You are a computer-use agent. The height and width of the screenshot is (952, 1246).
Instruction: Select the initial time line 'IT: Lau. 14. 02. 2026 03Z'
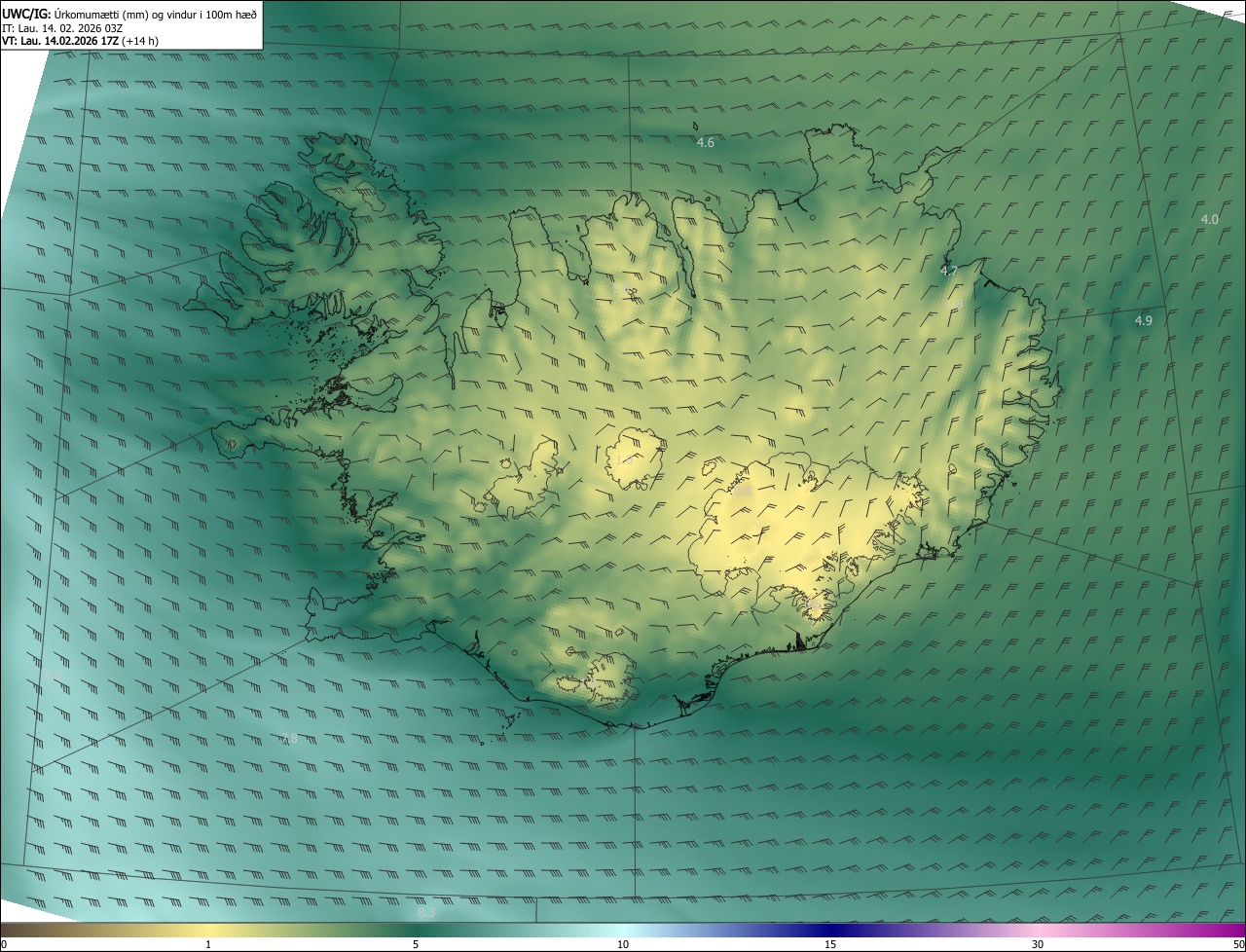tap(62, 27)
